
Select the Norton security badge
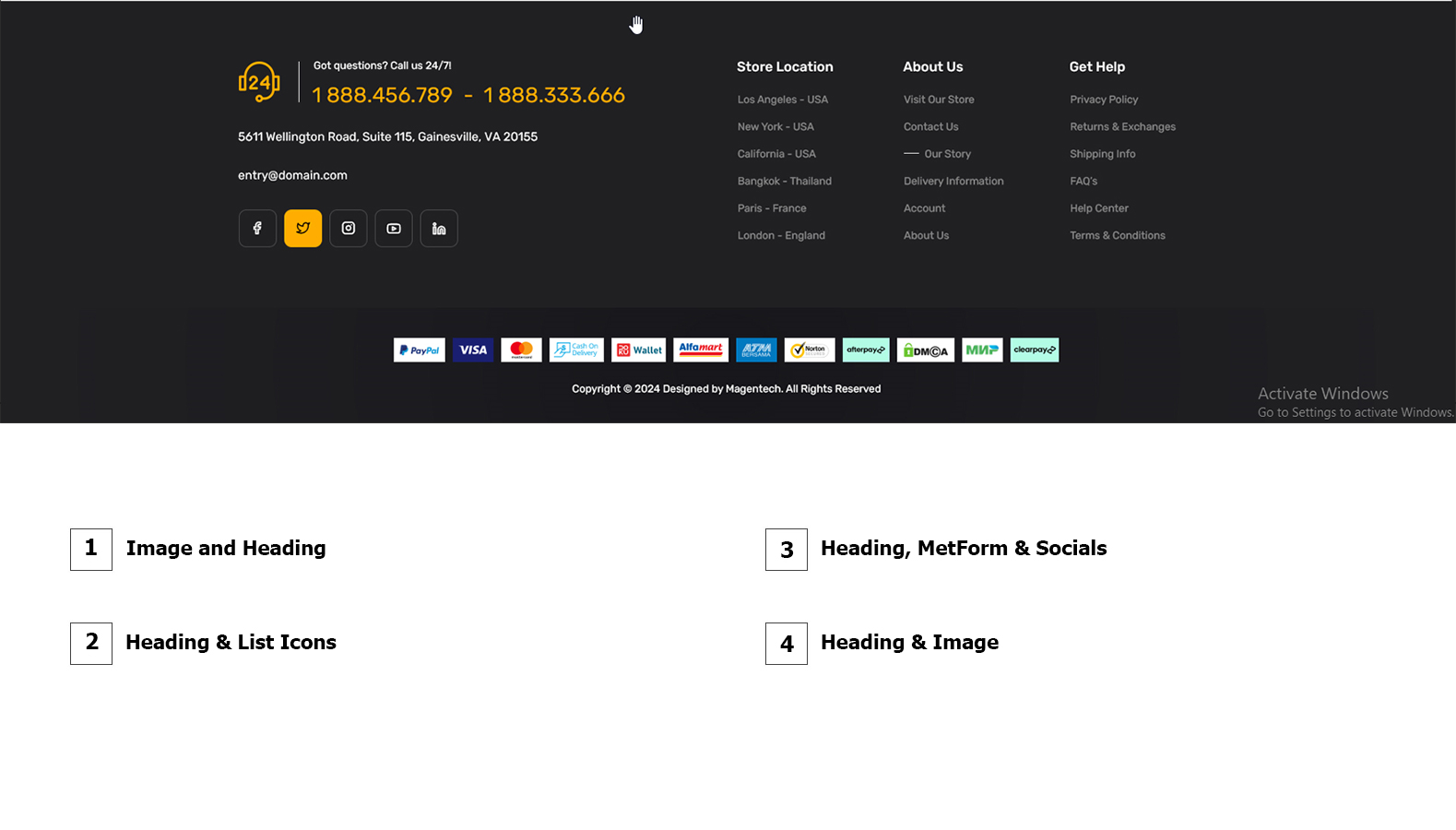click(x=810, y=350)
